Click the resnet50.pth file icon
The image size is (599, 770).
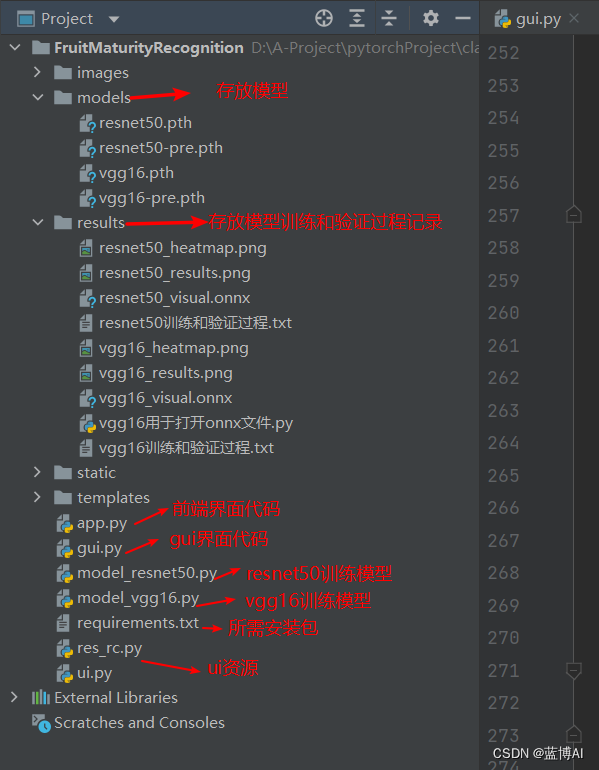tap(87, 123)
